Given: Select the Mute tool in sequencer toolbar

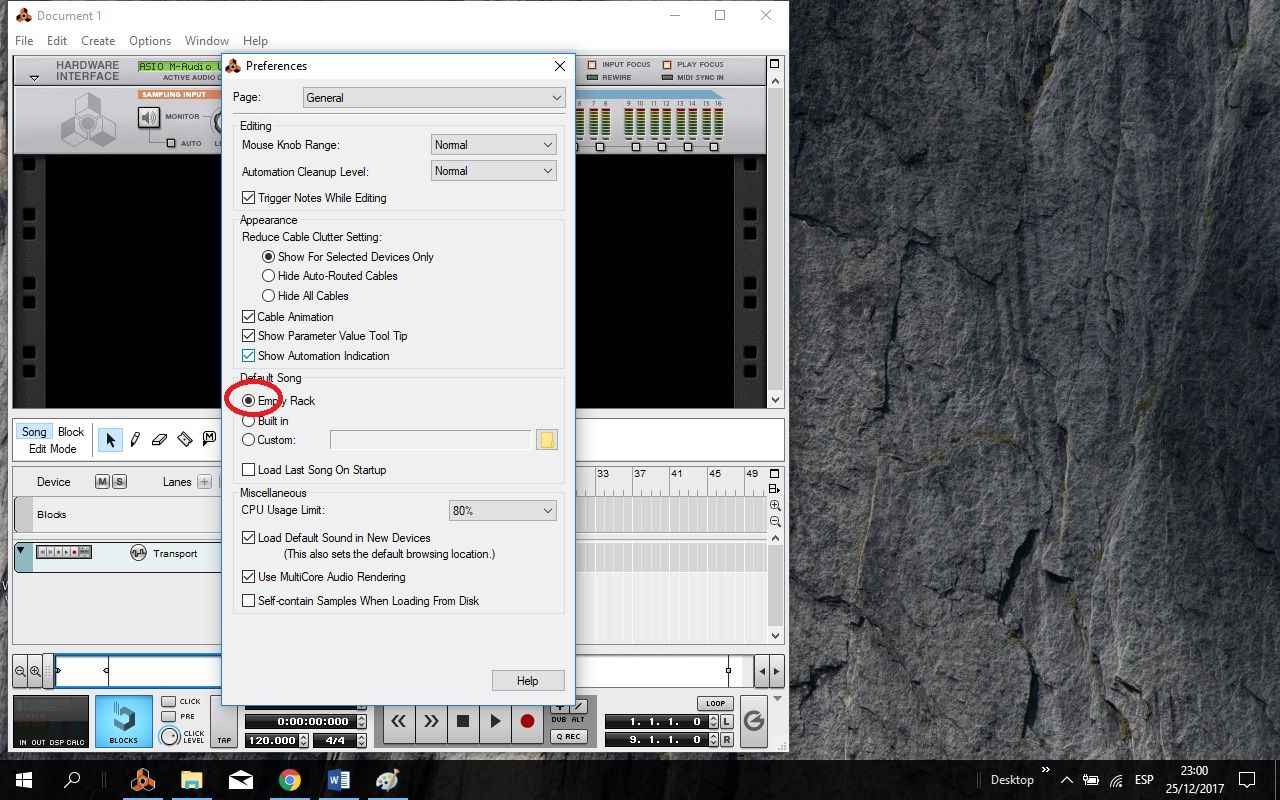Looking at the screenshot, I should 208,438.
